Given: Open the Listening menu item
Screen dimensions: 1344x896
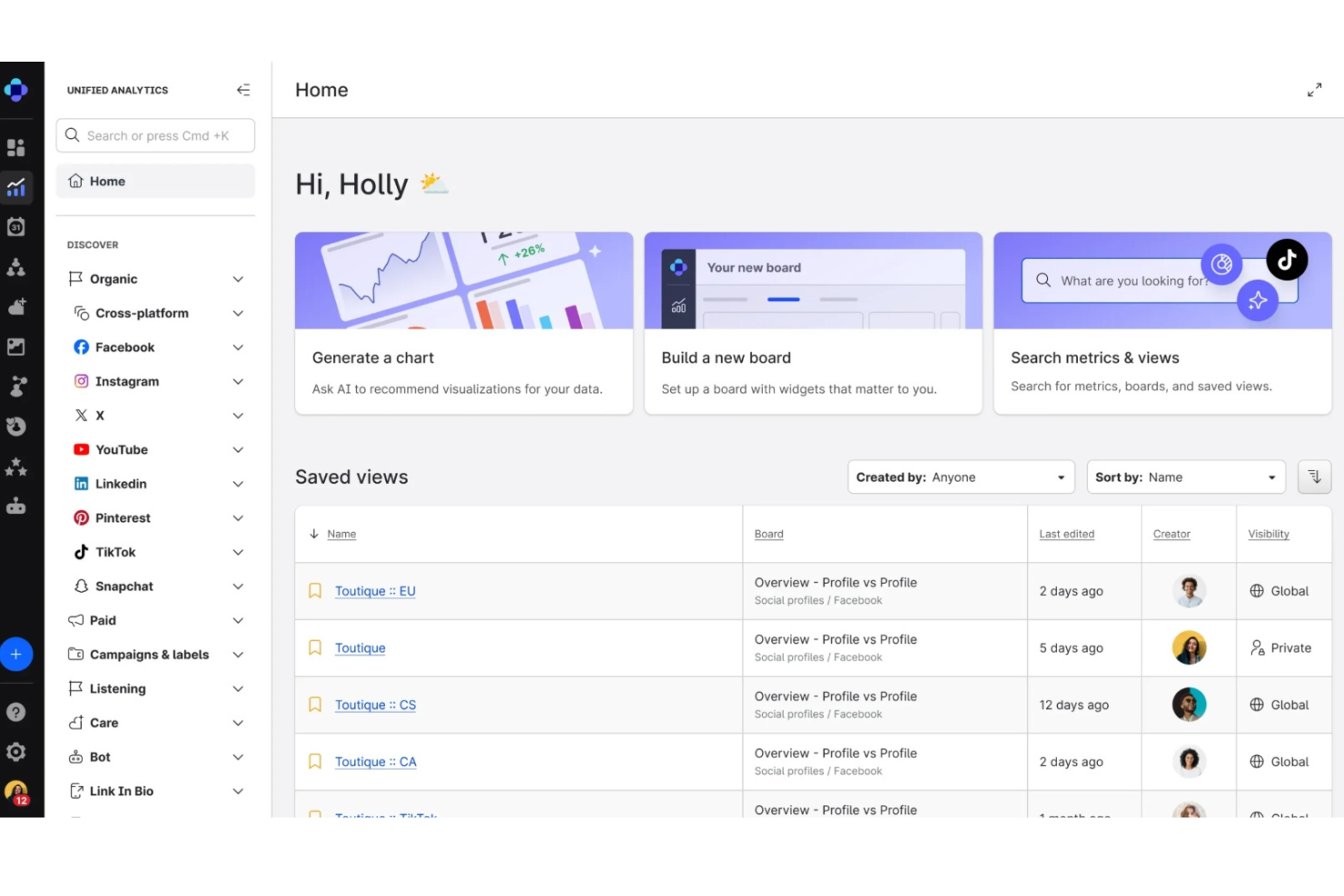Looking at the screenshot, I should click(x=117, y=688).
